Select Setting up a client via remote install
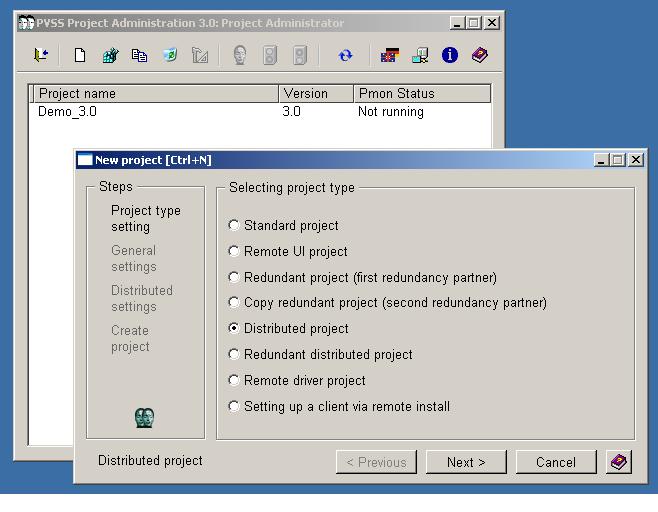The image size is (658, 512). coord(234,406)
